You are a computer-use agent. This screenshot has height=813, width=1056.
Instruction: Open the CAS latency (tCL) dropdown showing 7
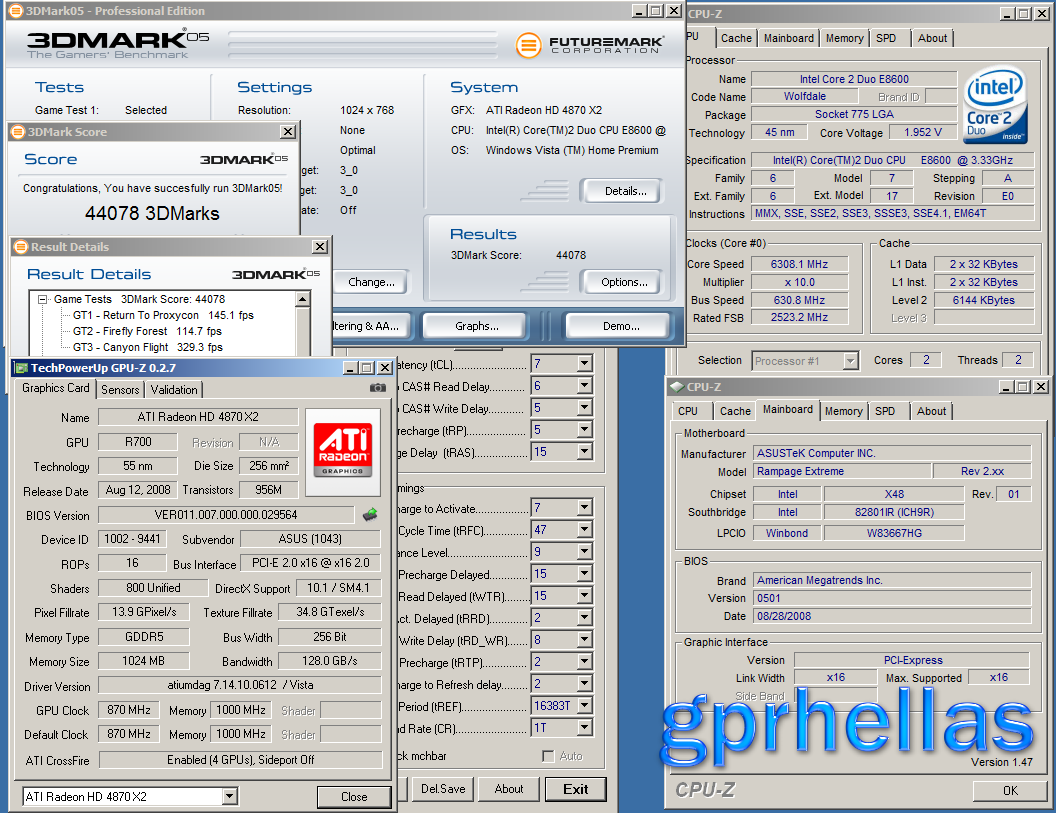pyautogui.click(x=584, y=364)
